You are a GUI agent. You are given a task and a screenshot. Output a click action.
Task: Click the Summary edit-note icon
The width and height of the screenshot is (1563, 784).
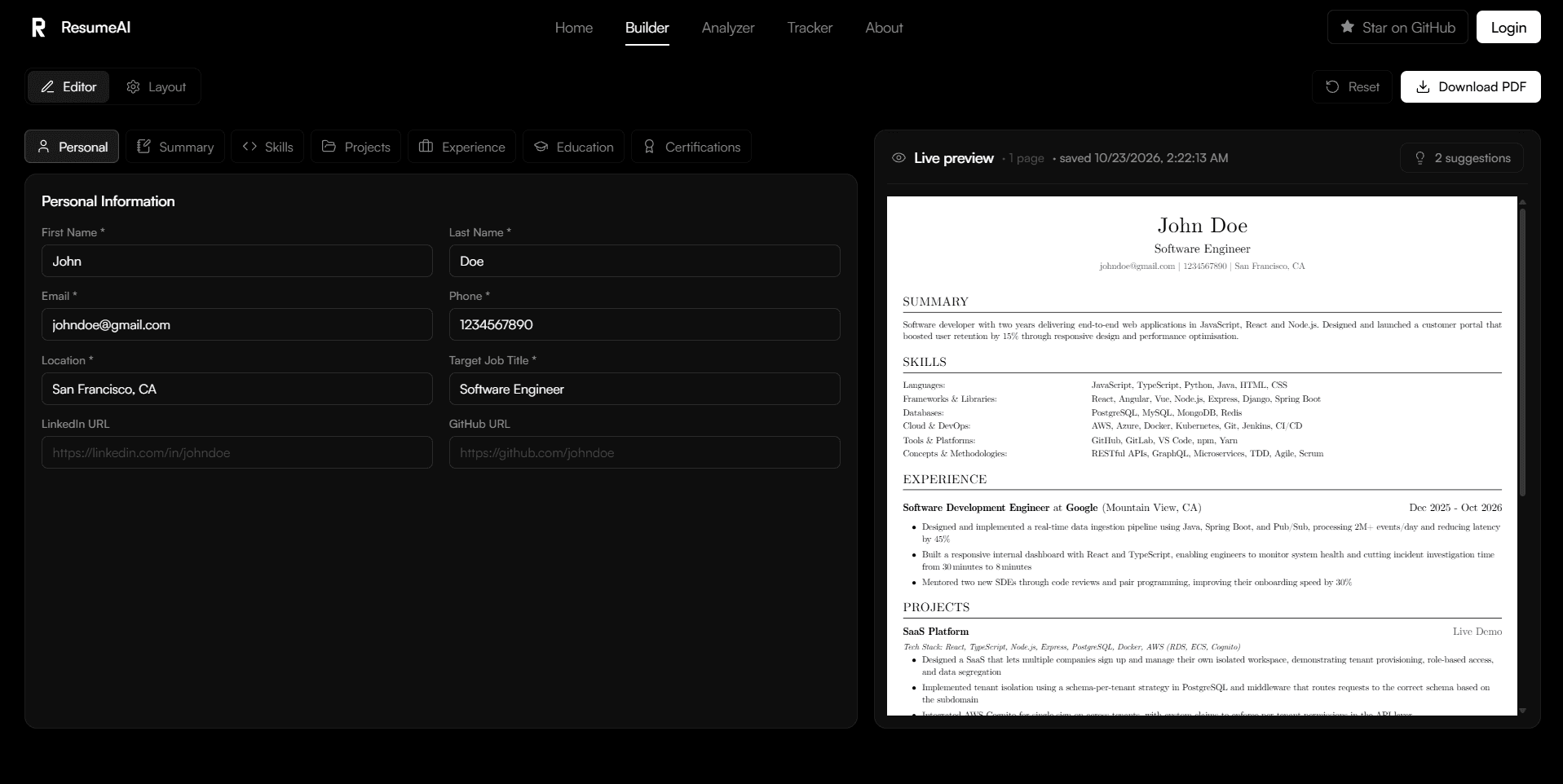tap(144, 147)
